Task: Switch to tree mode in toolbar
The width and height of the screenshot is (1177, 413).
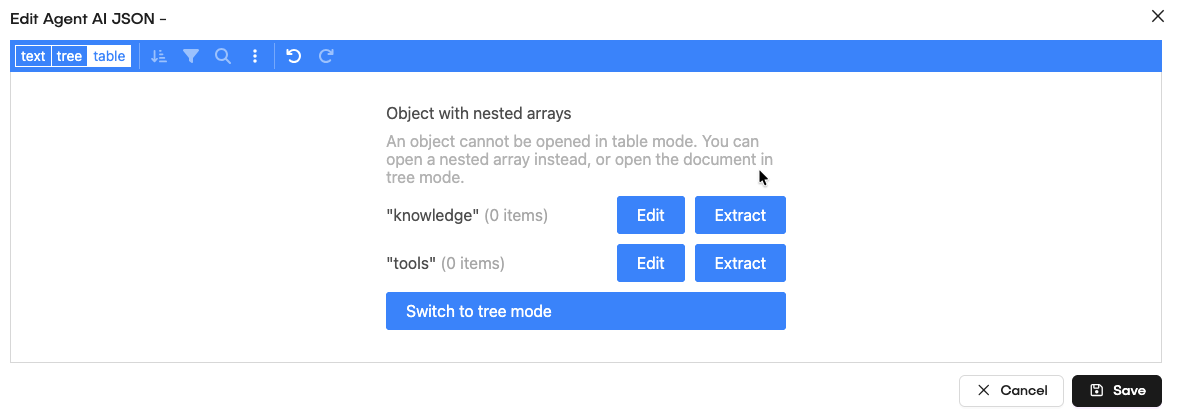Action: click(x=69, y=57)
